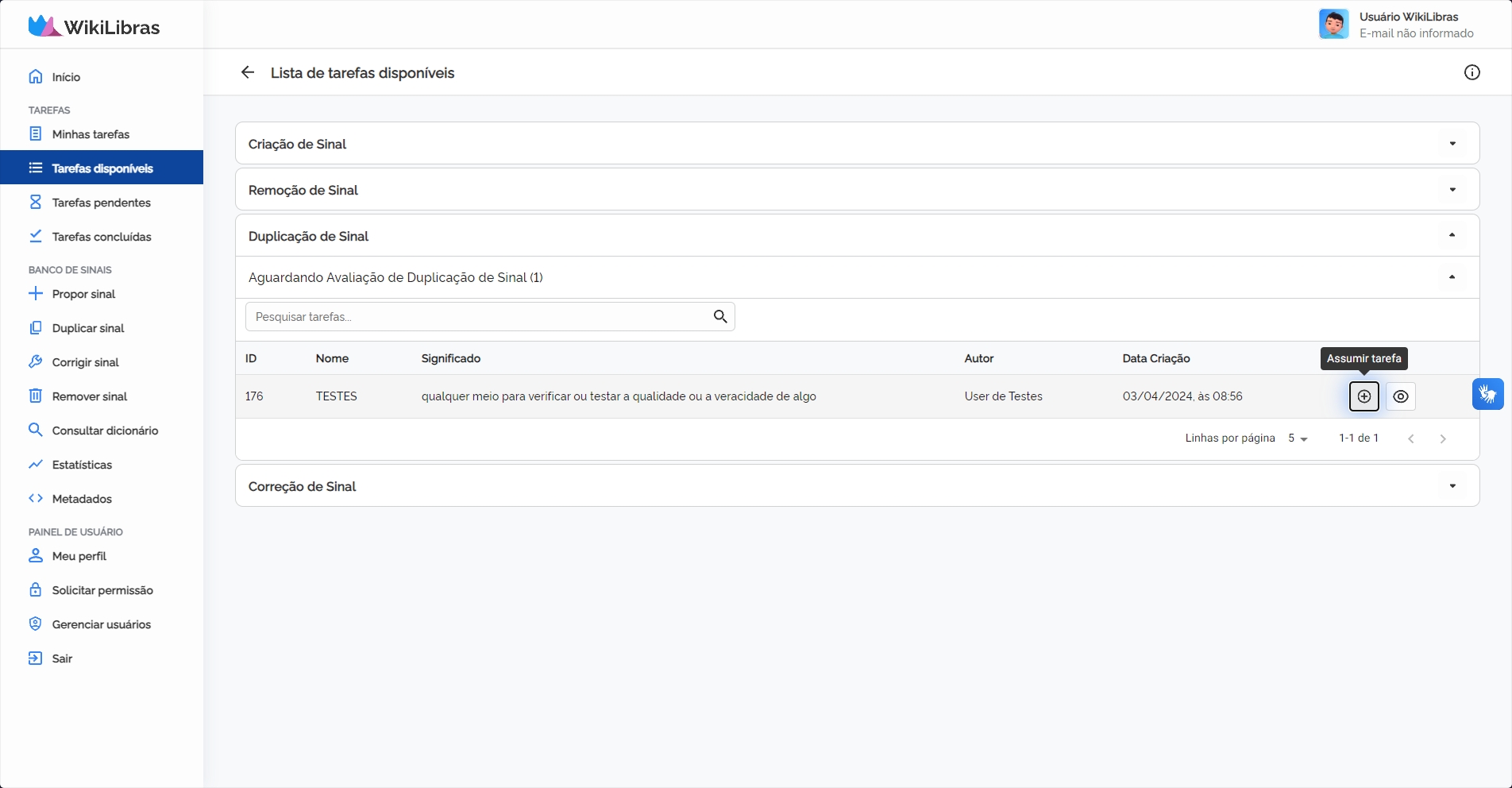Screen dimensions: 1512x788
Task: Click the information icon in the header
Action: coord(1471,73)
